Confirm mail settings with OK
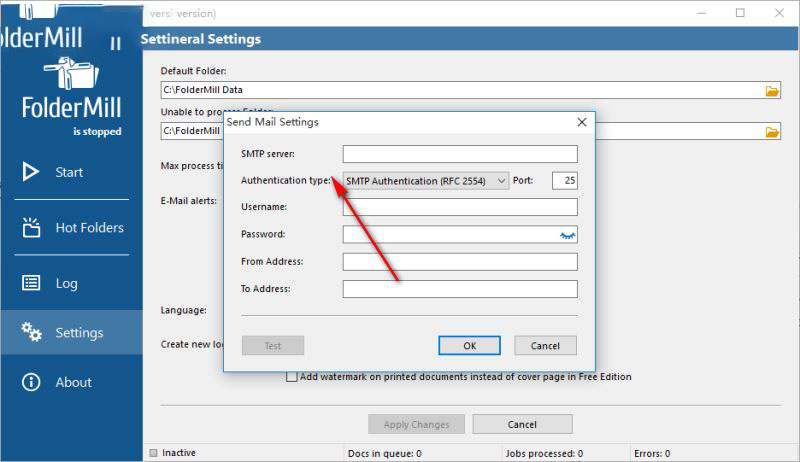 (x=469, y=345)
